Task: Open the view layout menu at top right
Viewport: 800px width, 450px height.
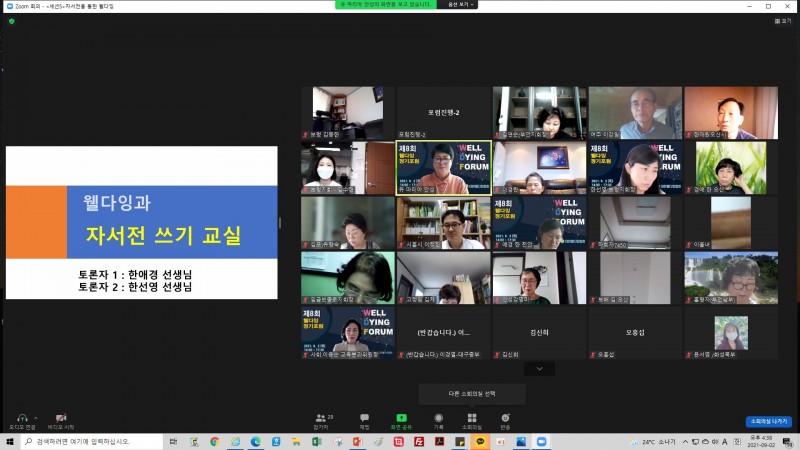Action: coord(784,20)
